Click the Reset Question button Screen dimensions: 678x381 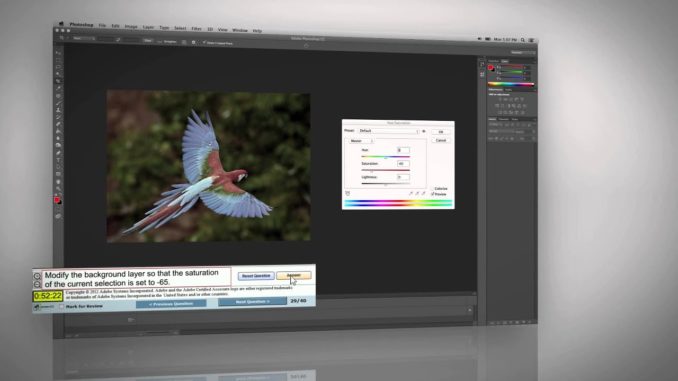pyautogui.click(x=256, y=276)
